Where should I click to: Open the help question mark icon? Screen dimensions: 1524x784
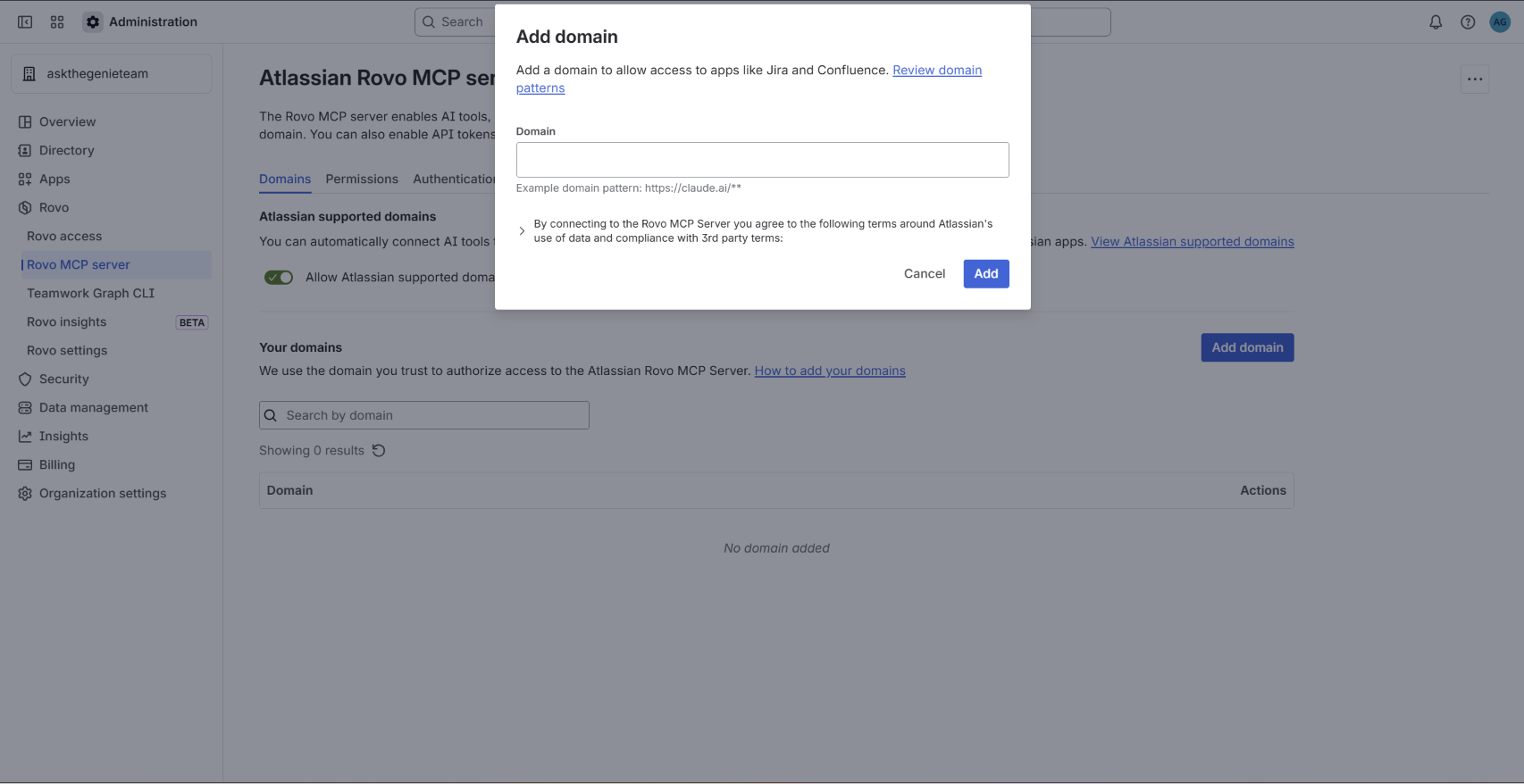coord(1468,22)
